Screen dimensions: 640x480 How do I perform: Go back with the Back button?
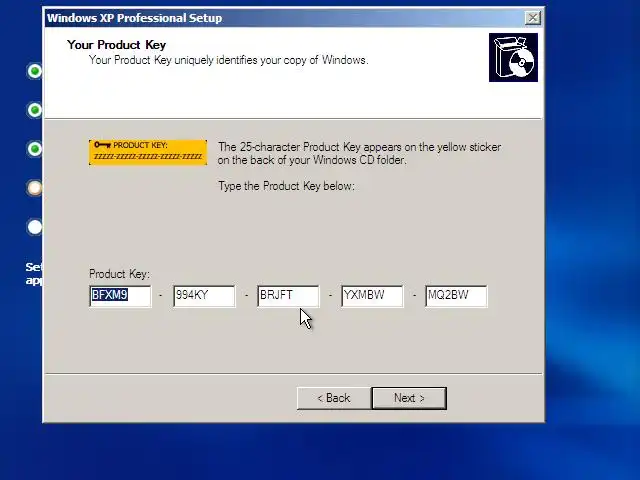tap(334, 398)
